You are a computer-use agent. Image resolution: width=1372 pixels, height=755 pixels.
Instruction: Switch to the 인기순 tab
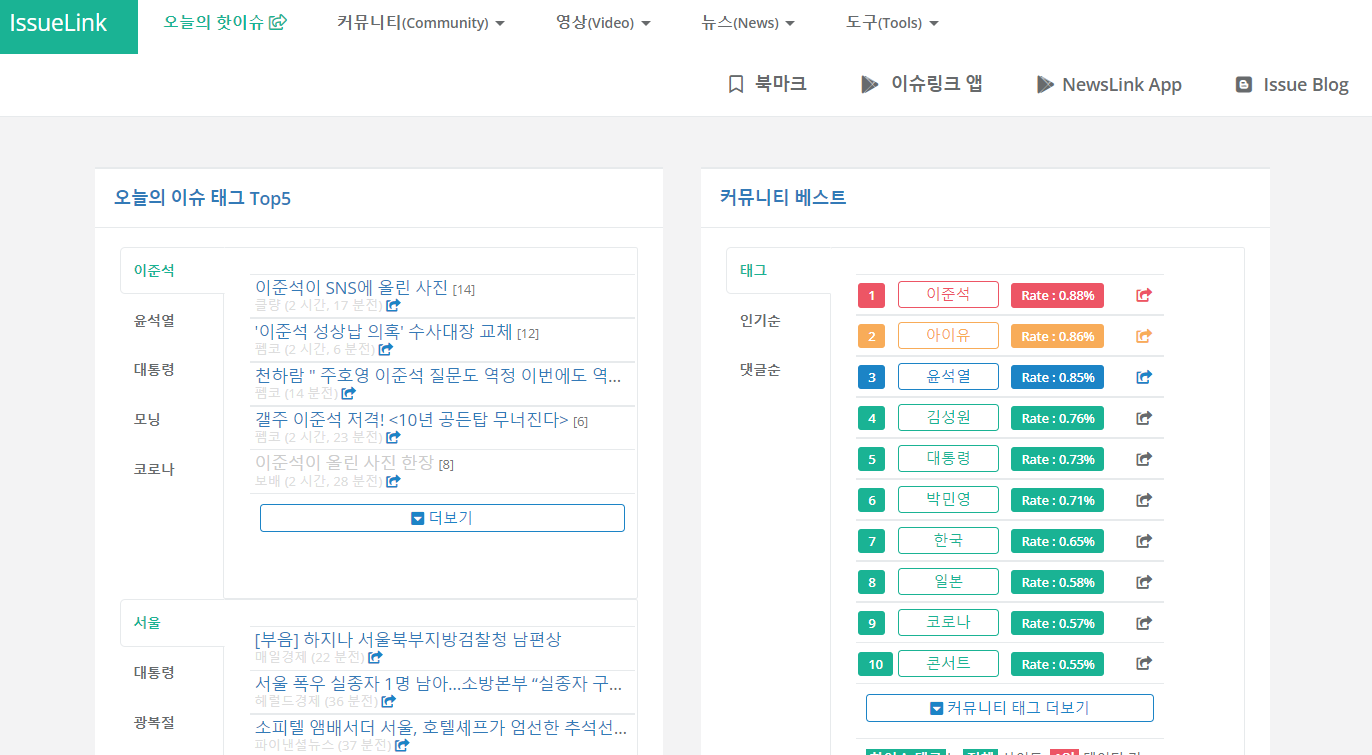point(760,320)
